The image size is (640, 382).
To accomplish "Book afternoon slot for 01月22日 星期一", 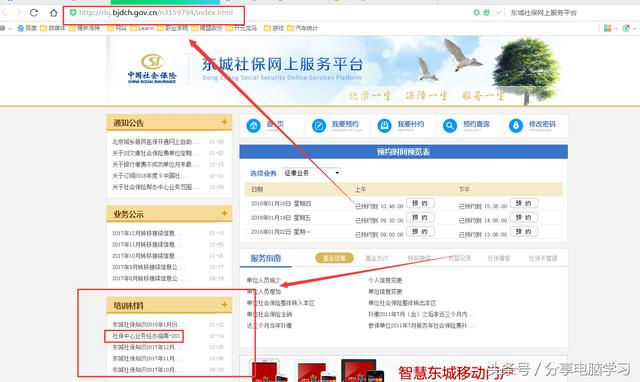I will pos(524,231).
